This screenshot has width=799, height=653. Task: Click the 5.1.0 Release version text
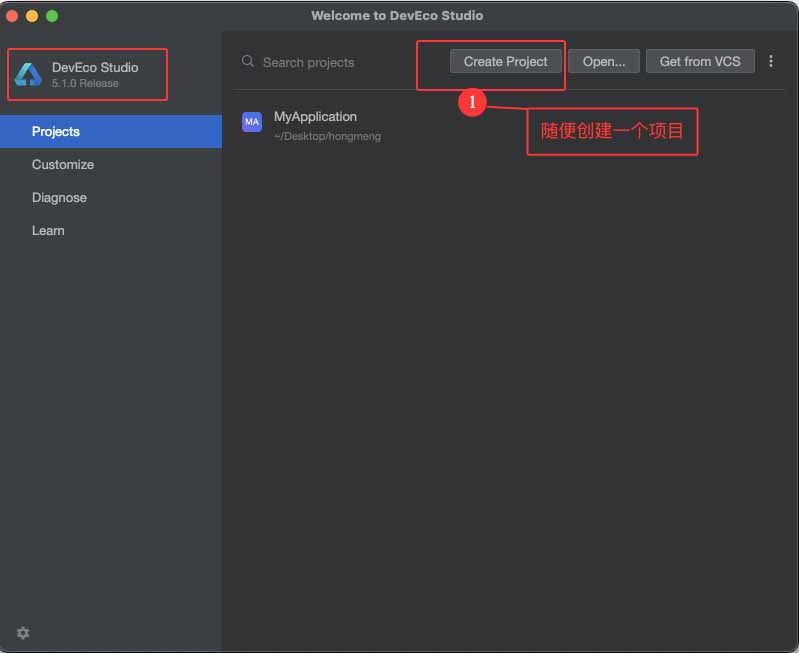(85, 84)
